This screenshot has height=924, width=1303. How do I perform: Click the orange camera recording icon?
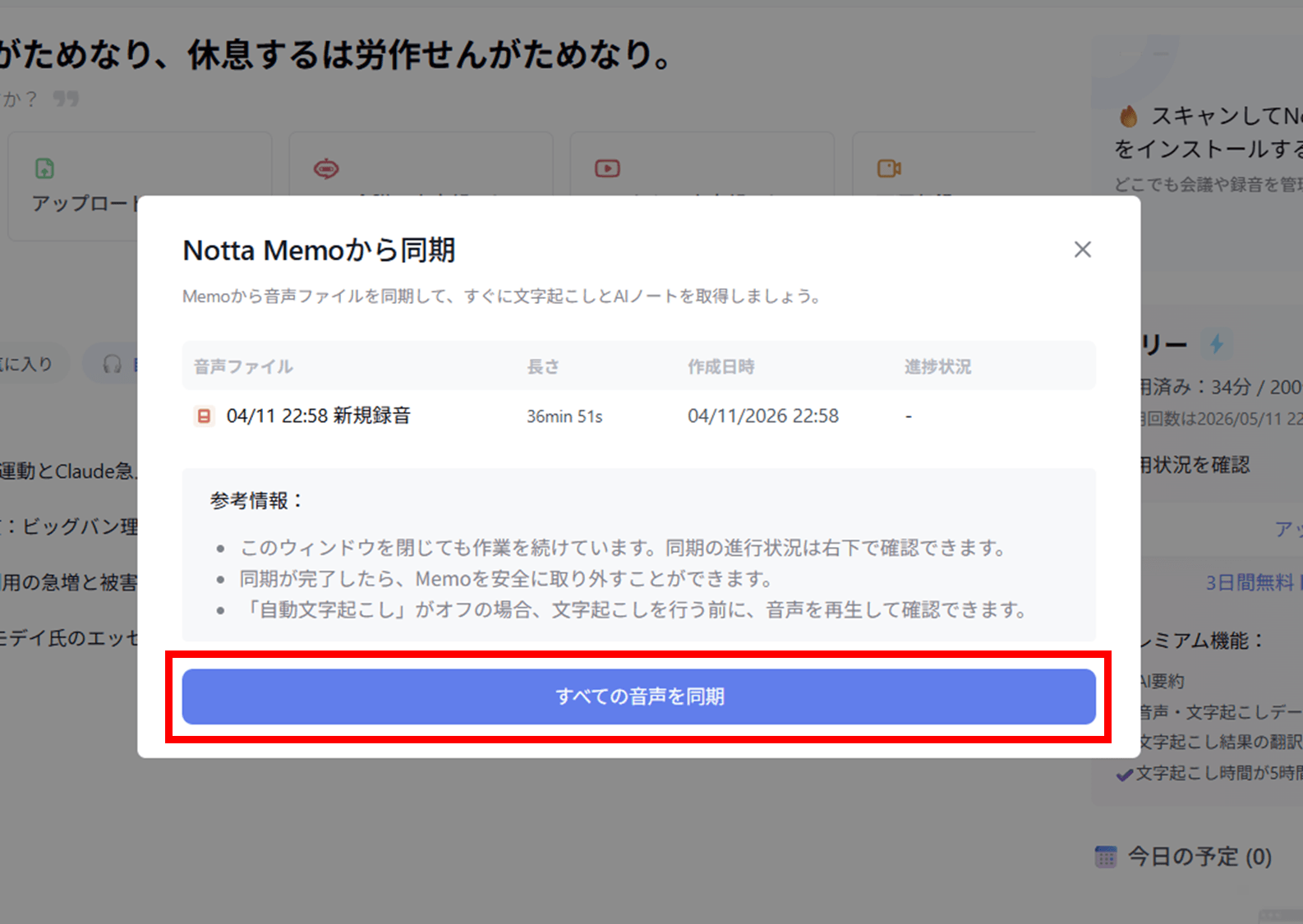[x=888, y=168]
